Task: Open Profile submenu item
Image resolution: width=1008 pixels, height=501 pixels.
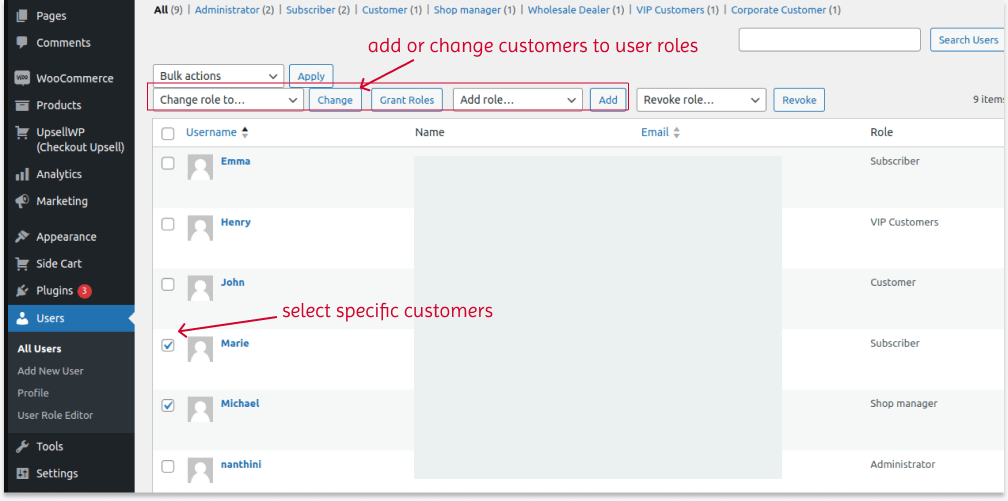Action: click(33, 393)
